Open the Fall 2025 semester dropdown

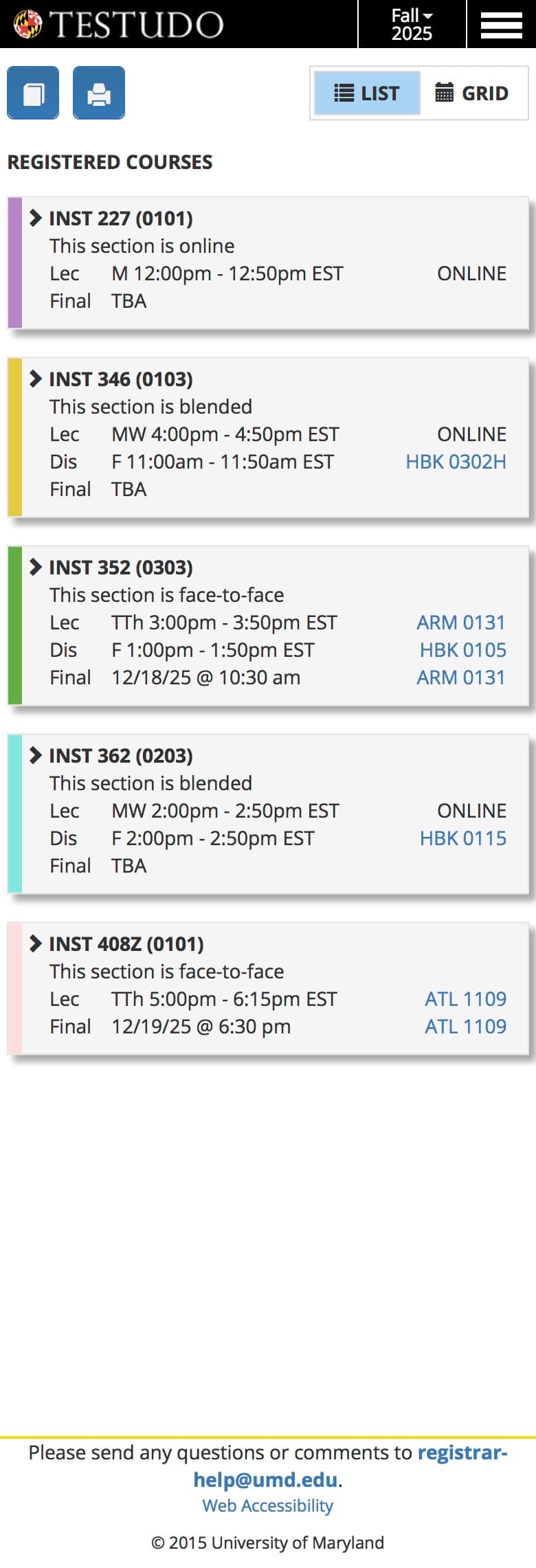[x=410, y=25]
